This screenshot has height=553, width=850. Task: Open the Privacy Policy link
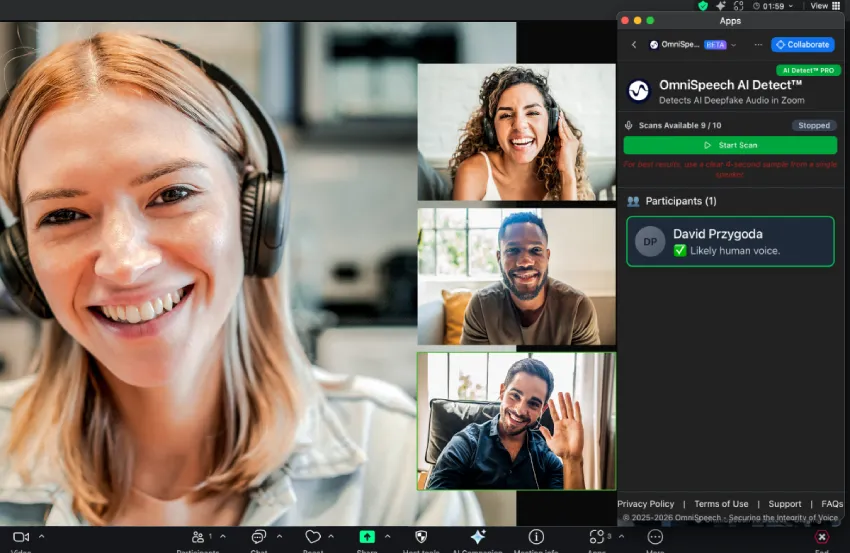pos(646,504)
